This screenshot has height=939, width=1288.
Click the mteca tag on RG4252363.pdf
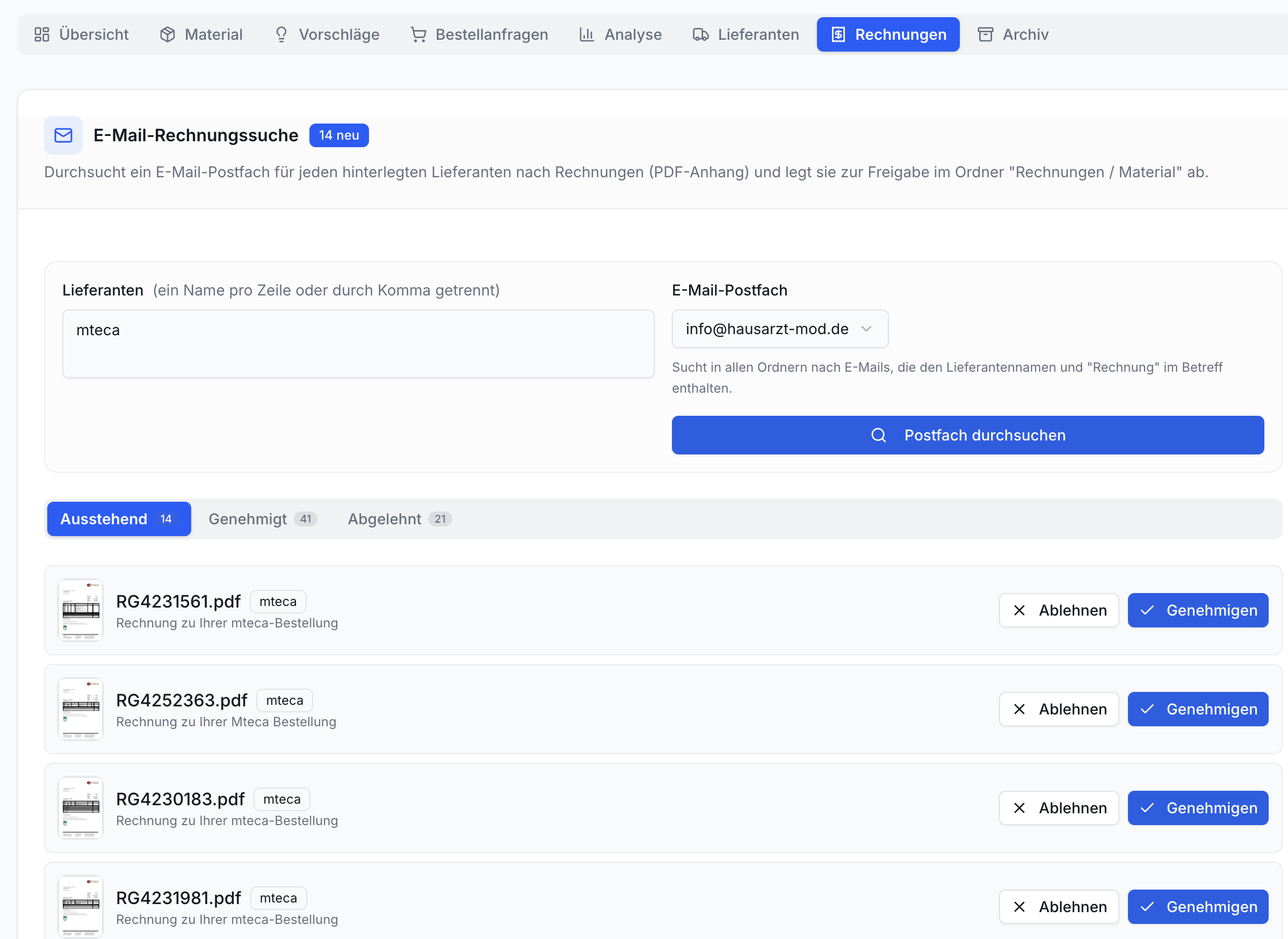[285, 701]
